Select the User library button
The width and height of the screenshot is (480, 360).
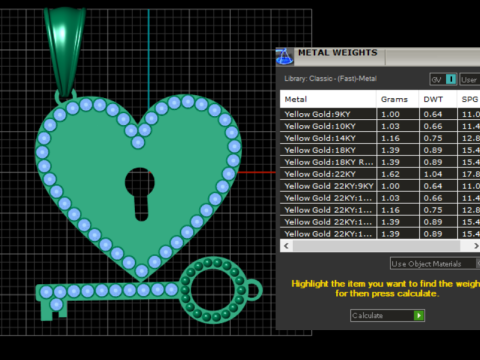[470, 79]
